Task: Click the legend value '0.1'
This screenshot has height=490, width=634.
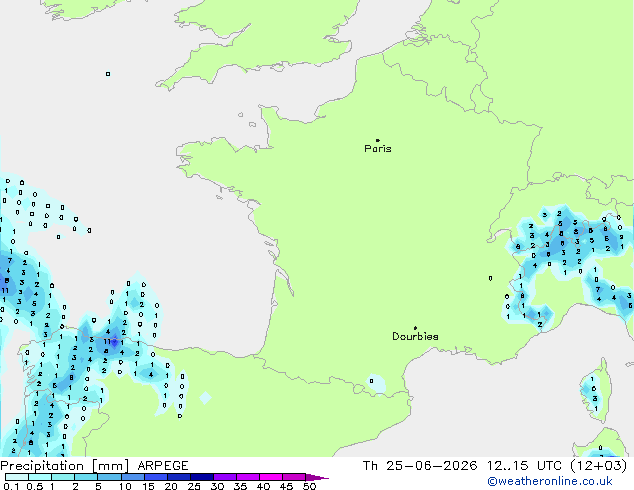Action: pos(11,486)
